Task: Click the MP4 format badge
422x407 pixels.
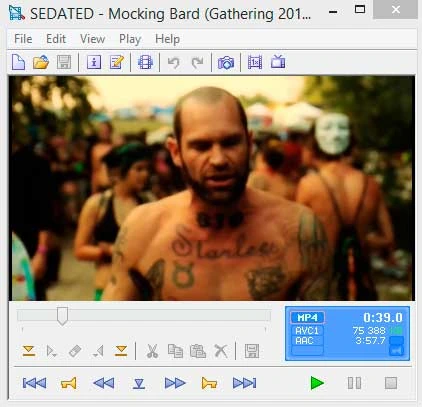Action: click(307, 317)
